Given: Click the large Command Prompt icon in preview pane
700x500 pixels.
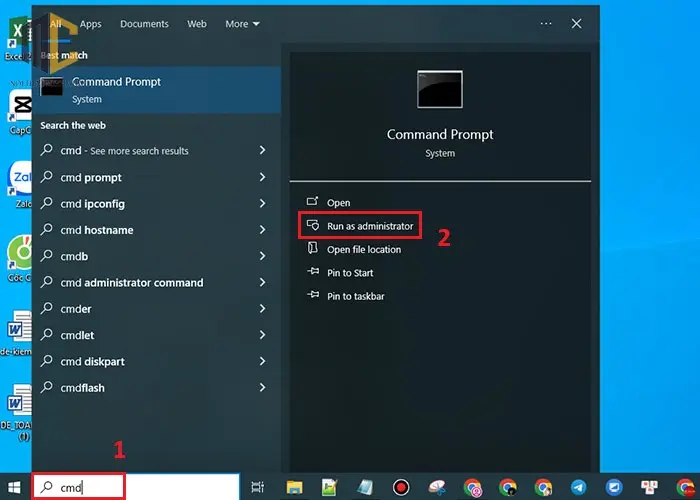Looking at the screenshot, I should 440,89.
